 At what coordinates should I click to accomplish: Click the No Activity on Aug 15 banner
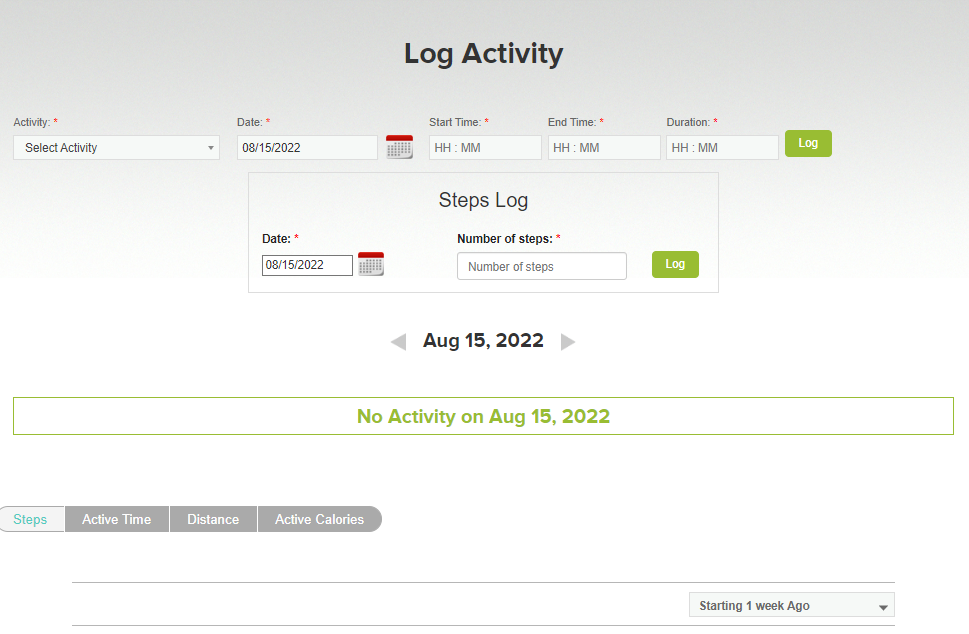coord(483,416)
